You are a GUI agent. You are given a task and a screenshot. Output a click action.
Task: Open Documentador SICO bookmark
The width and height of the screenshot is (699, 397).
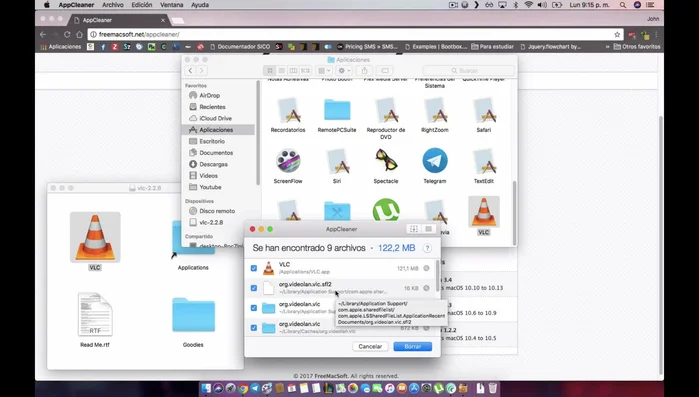click(240, 47)
